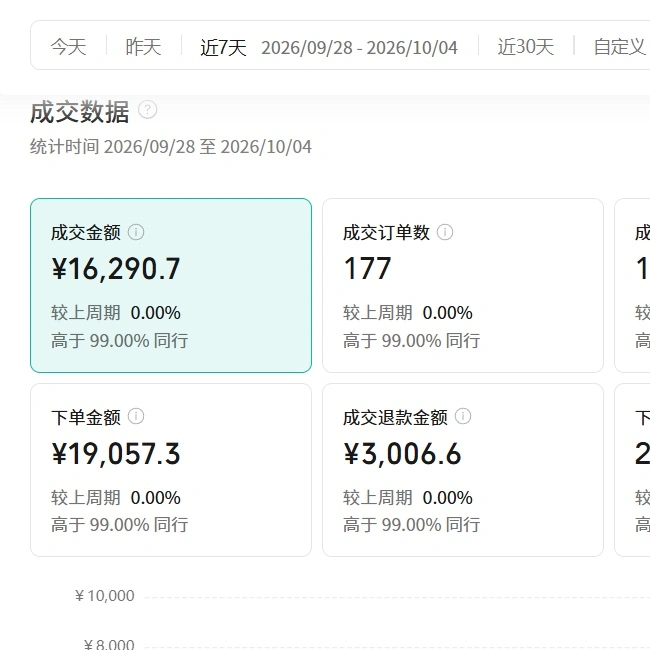Viewport: 650px width, 650px height.
Task: Click 较上周期 0.00% under 下单金额
Action: click(116, 497)
